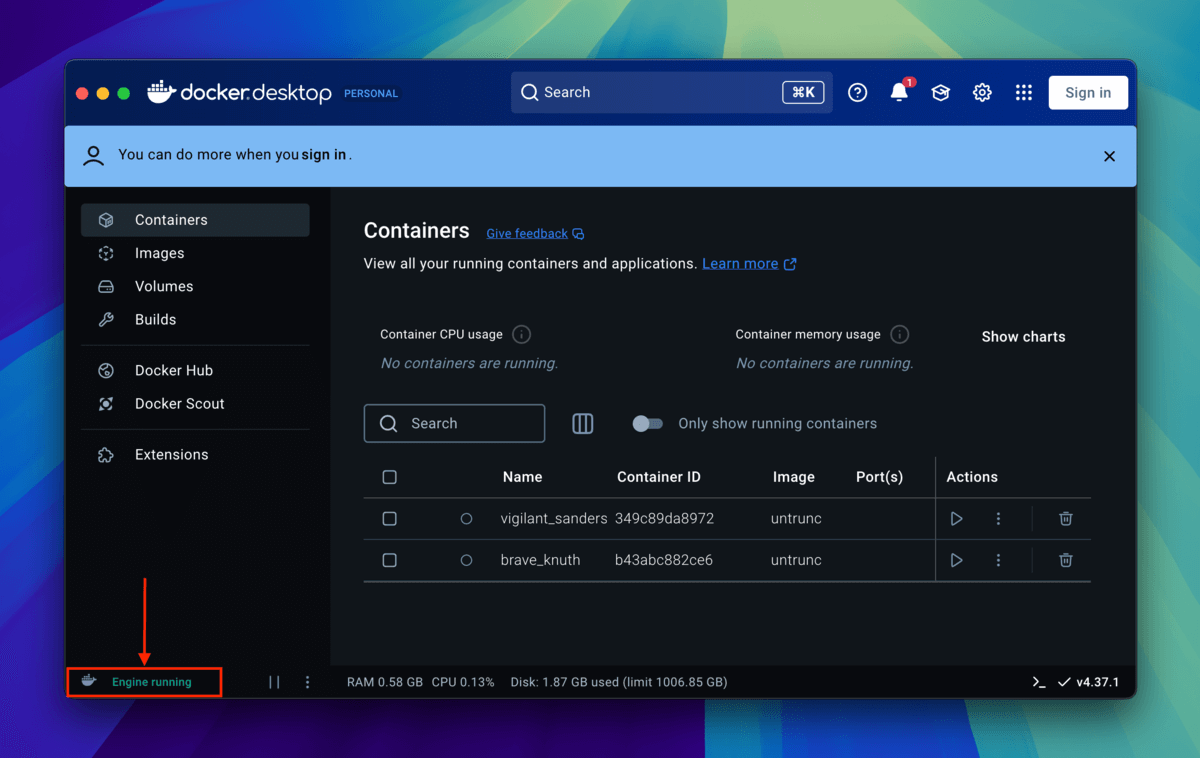Open Extensions in the sidebar

(x=195, y=454)
